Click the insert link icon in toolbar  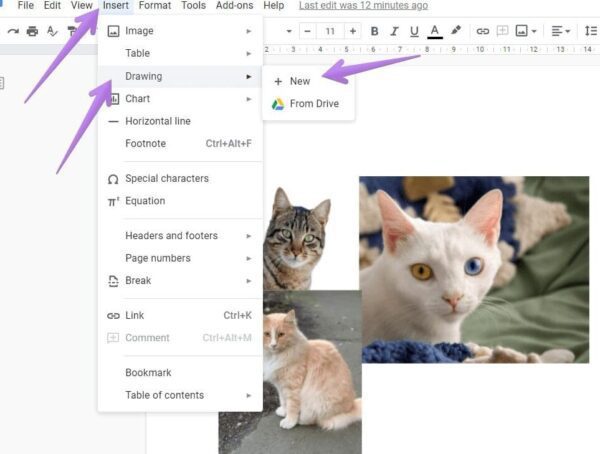click(x=482, y=31)
